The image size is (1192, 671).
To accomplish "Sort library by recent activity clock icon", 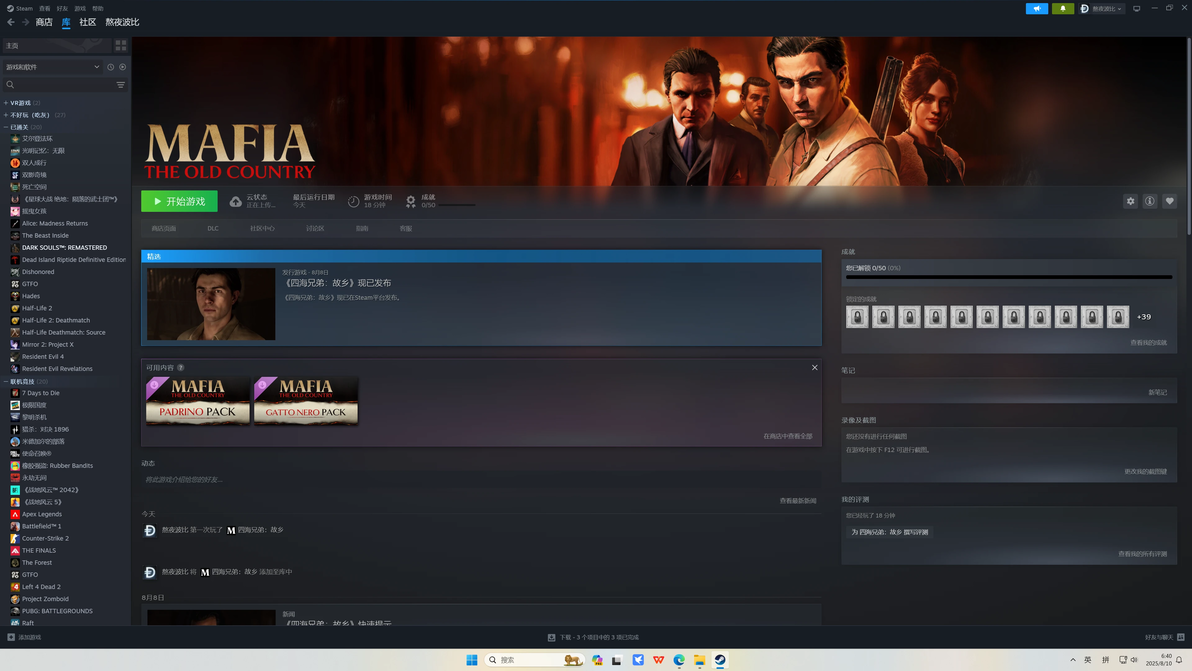I will [x=110, y=67].
